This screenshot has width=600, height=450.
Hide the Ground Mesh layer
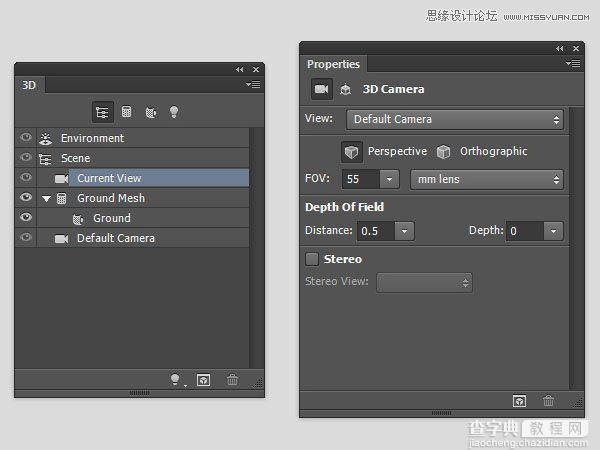(x=26, y=197)
